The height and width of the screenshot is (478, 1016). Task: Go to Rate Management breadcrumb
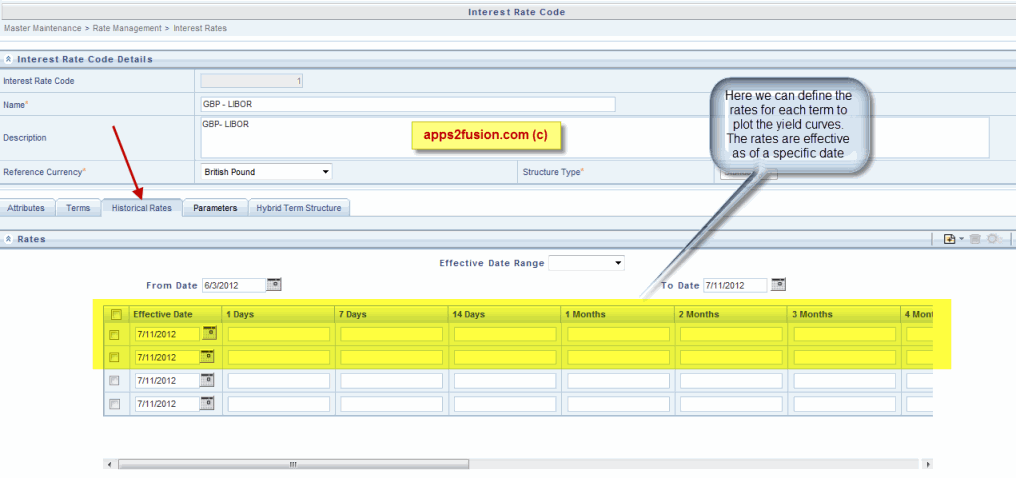coord(126,28)
